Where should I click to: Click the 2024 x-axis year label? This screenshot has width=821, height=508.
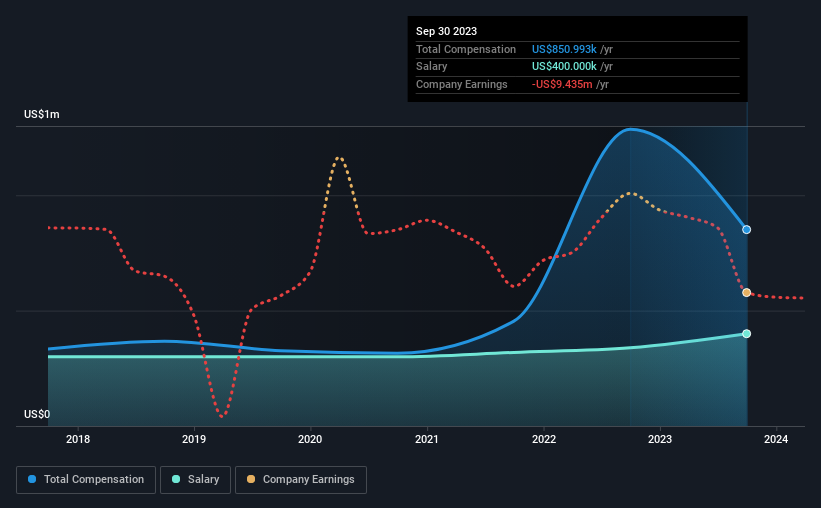pos(776,439)
